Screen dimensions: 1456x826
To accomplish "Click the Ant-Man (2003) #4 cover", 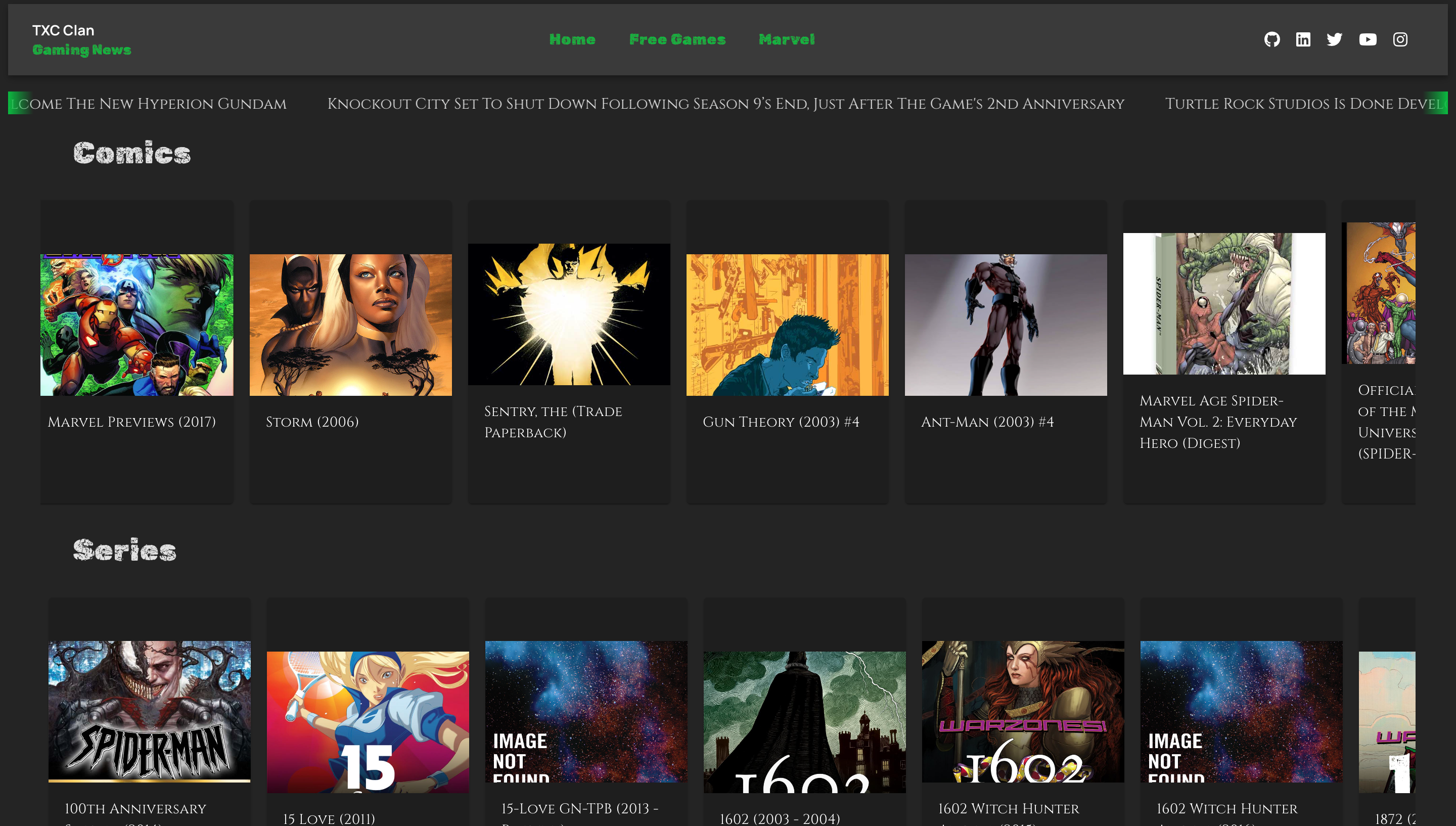I will pyautogui.click(x=1006, y=325).
